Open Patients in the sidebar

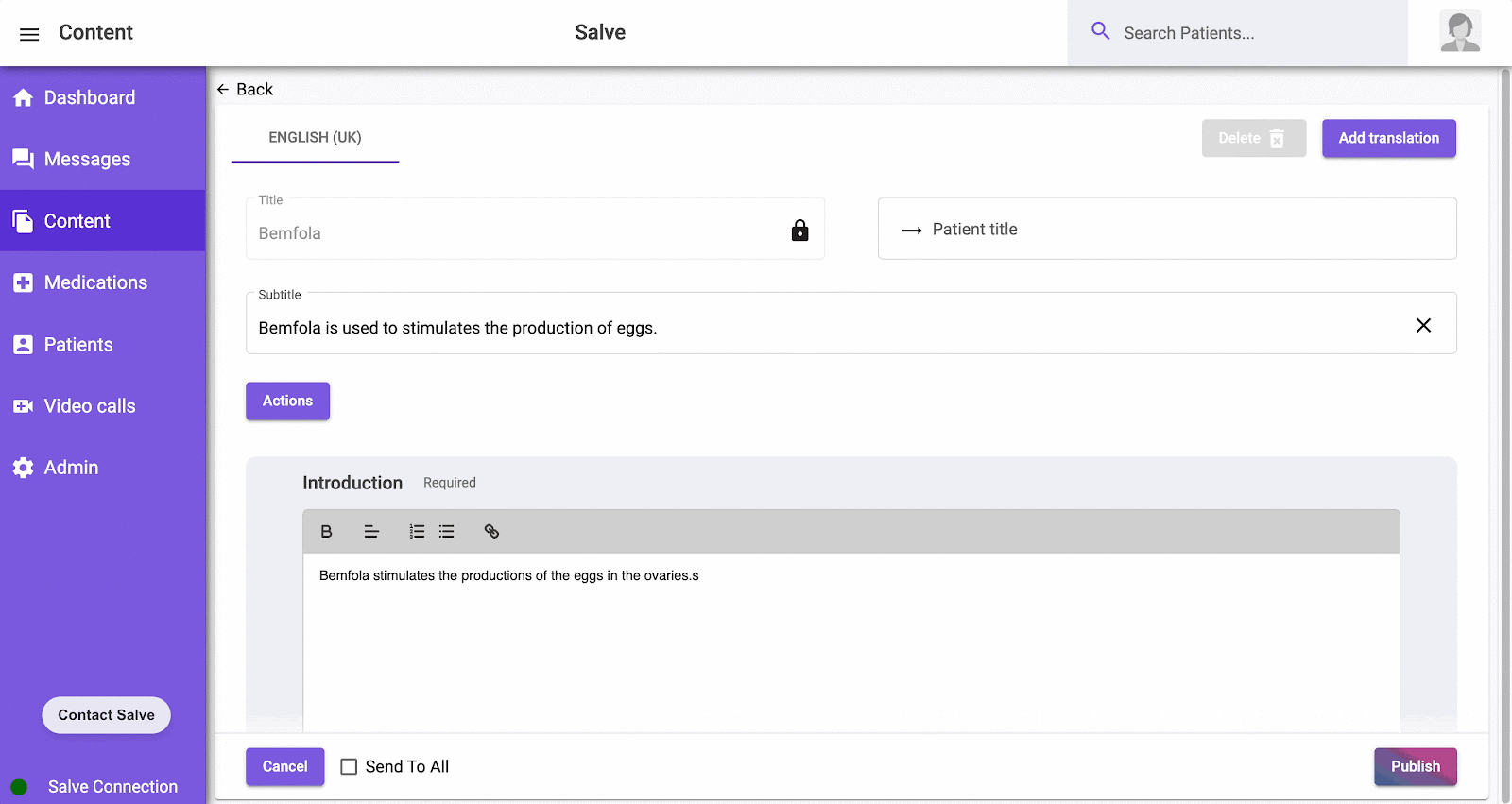coord(102,344)
